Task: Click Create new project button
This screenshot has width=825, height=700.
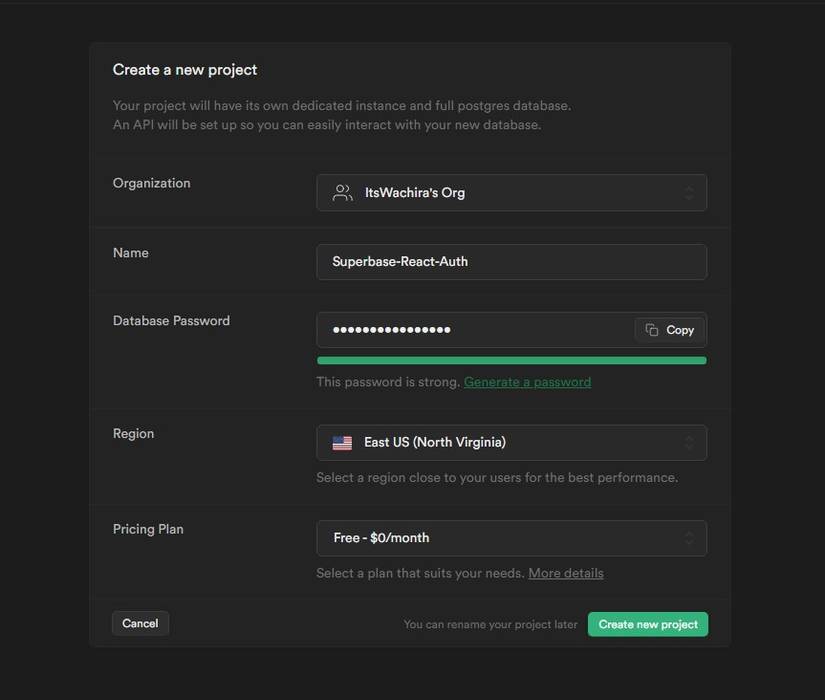Action: pos(648,624)
